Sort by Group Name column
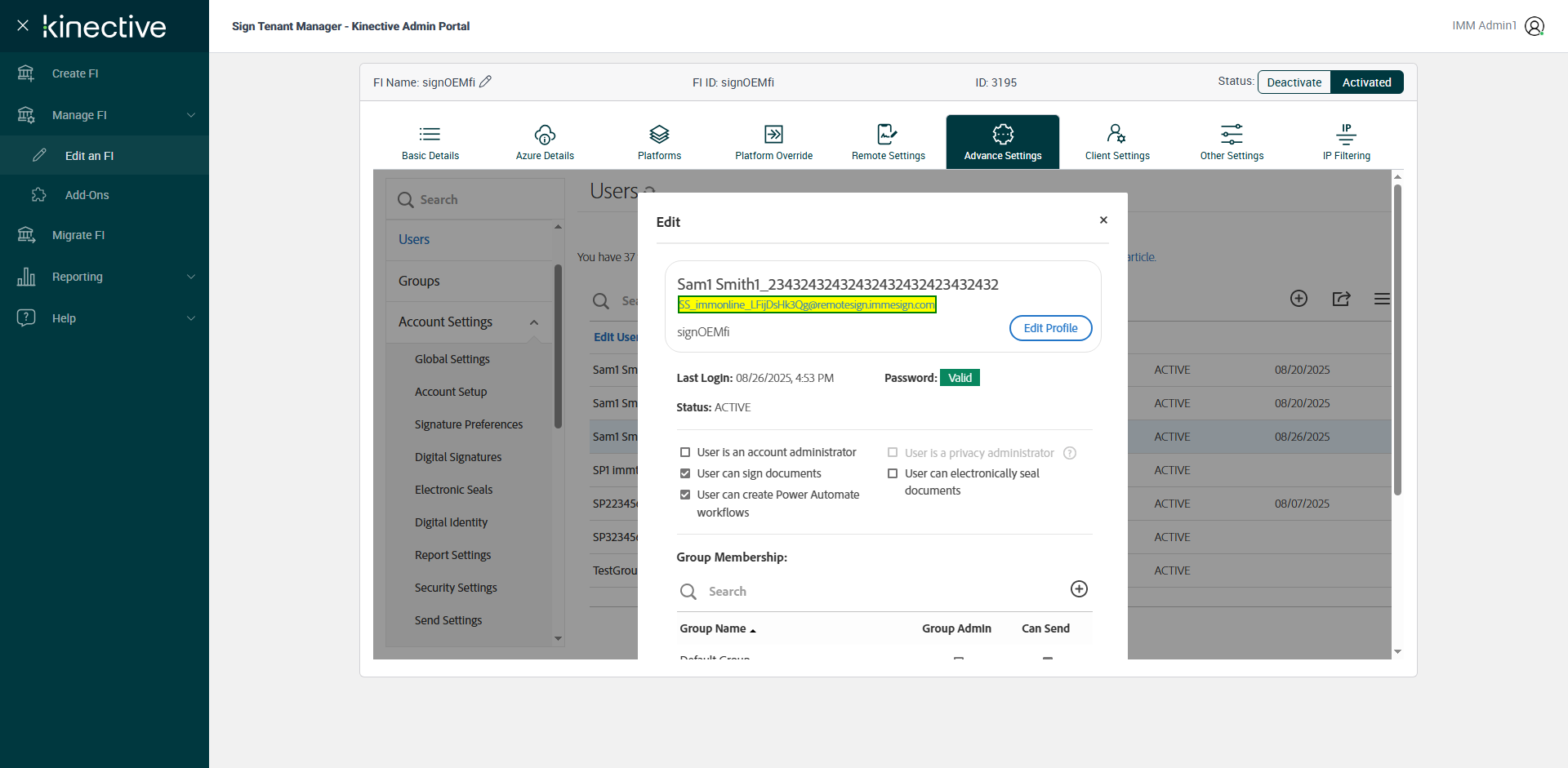 point(718,628)
